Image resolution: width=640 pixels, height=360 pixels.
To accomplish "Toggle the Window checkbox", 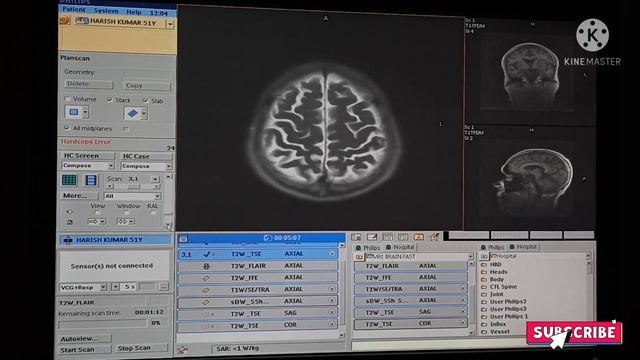I will 126,213.
